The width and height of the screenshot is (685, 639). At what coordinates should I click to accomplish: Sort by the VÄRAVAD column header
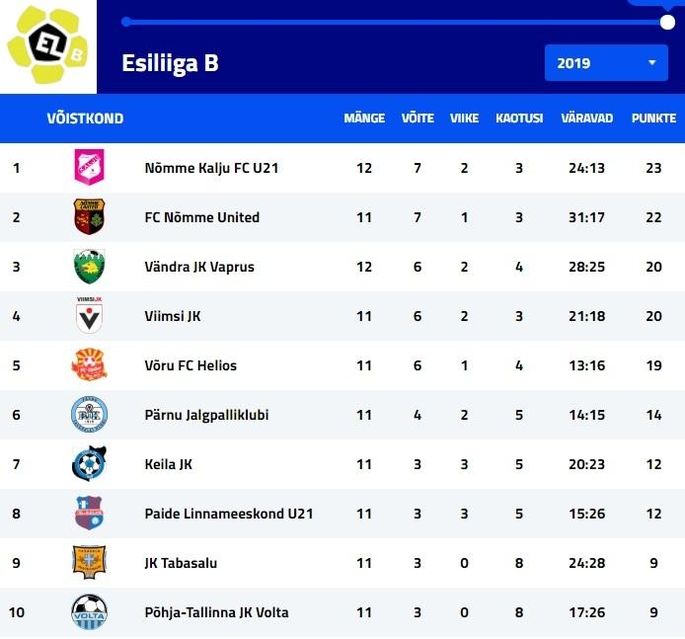tap(587, 118)
